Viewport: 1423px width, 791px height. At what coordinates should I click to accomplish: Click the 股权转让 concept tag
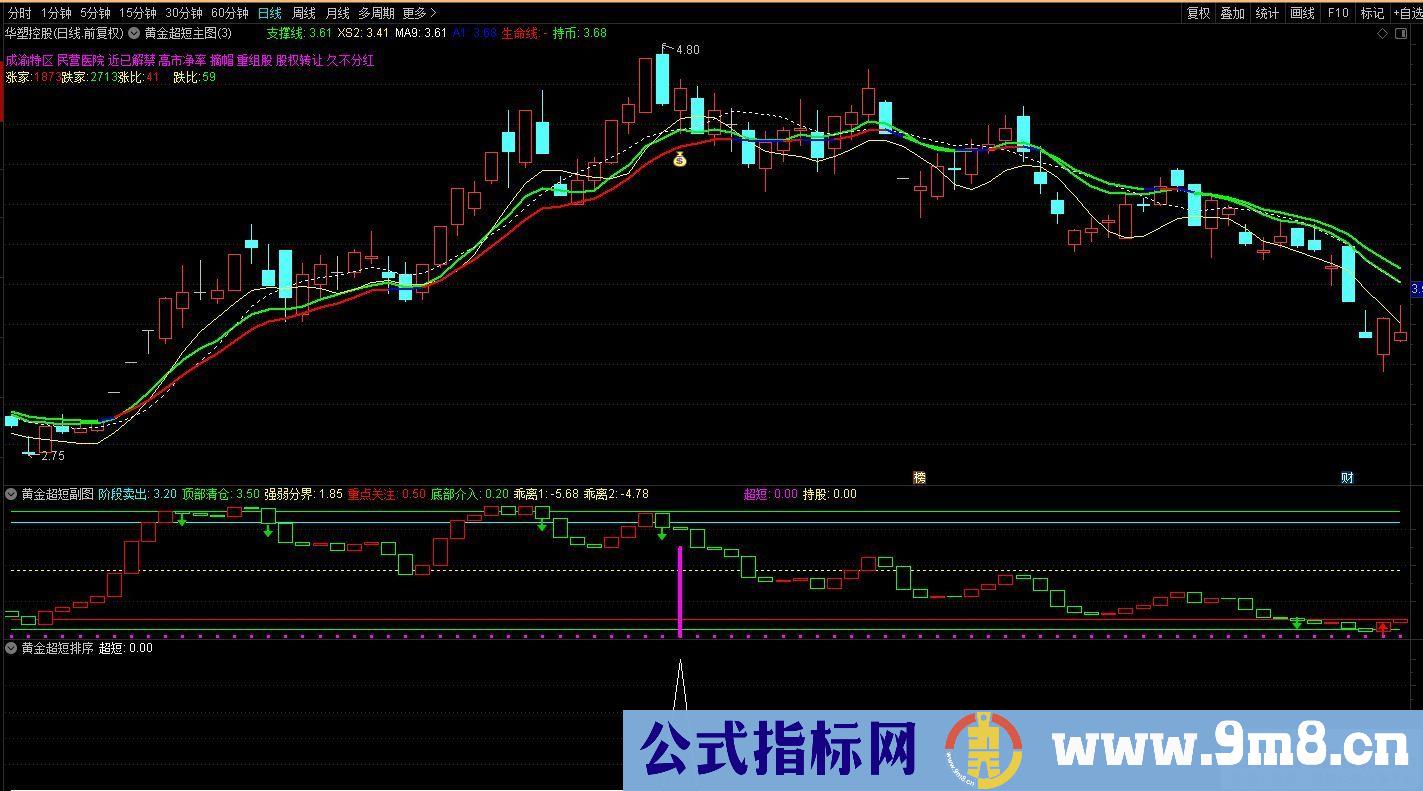point(299,61)
